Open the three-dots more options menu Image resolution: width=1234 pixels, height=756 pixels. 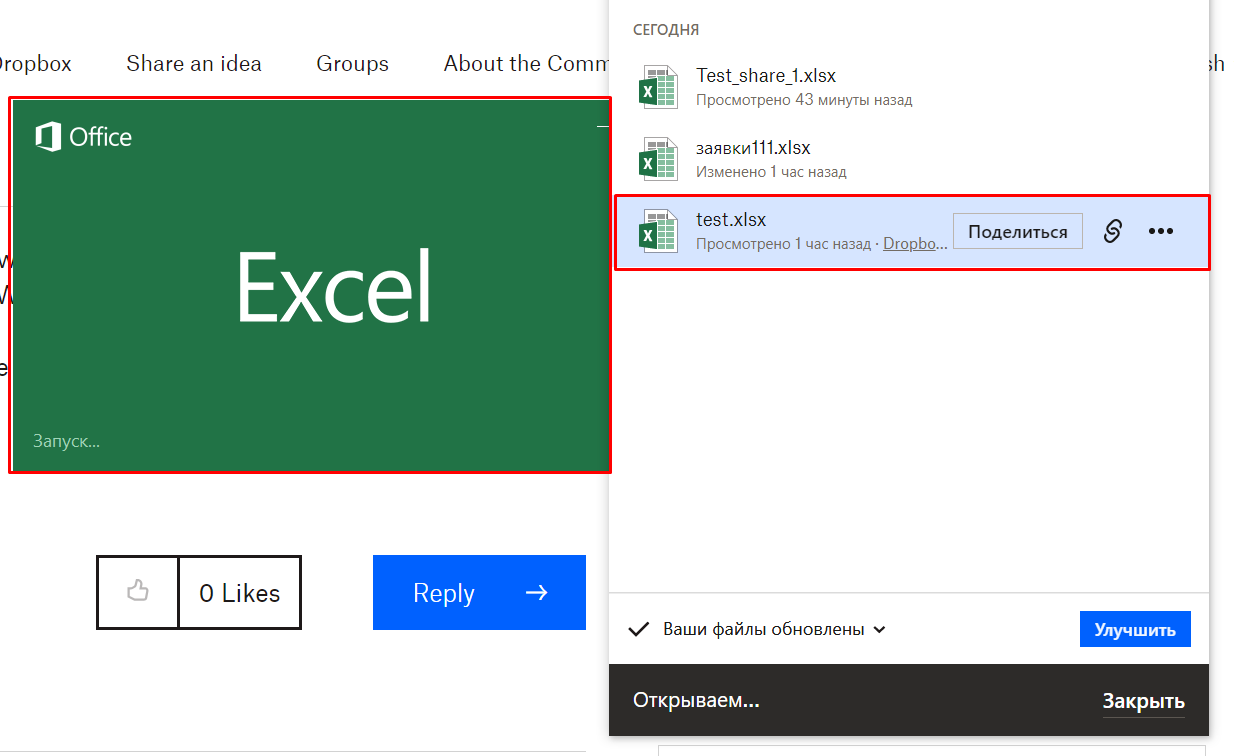pyautogui.click(x=1160, y=231)
